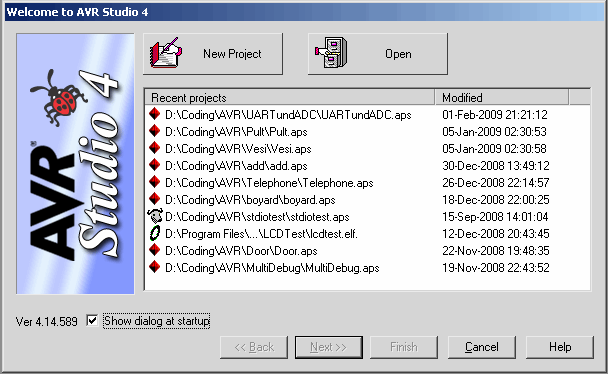Select the boyard.aps recent project

pyautogui.click(x=250, y=200)
